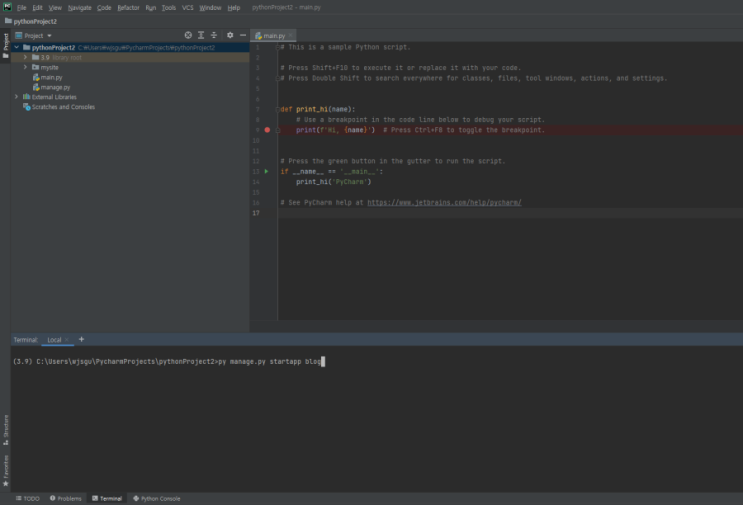Image resolution: width=743 pixels, height=505 pixels.
Task: Select the mysite folder label
Action: (49, 67)
